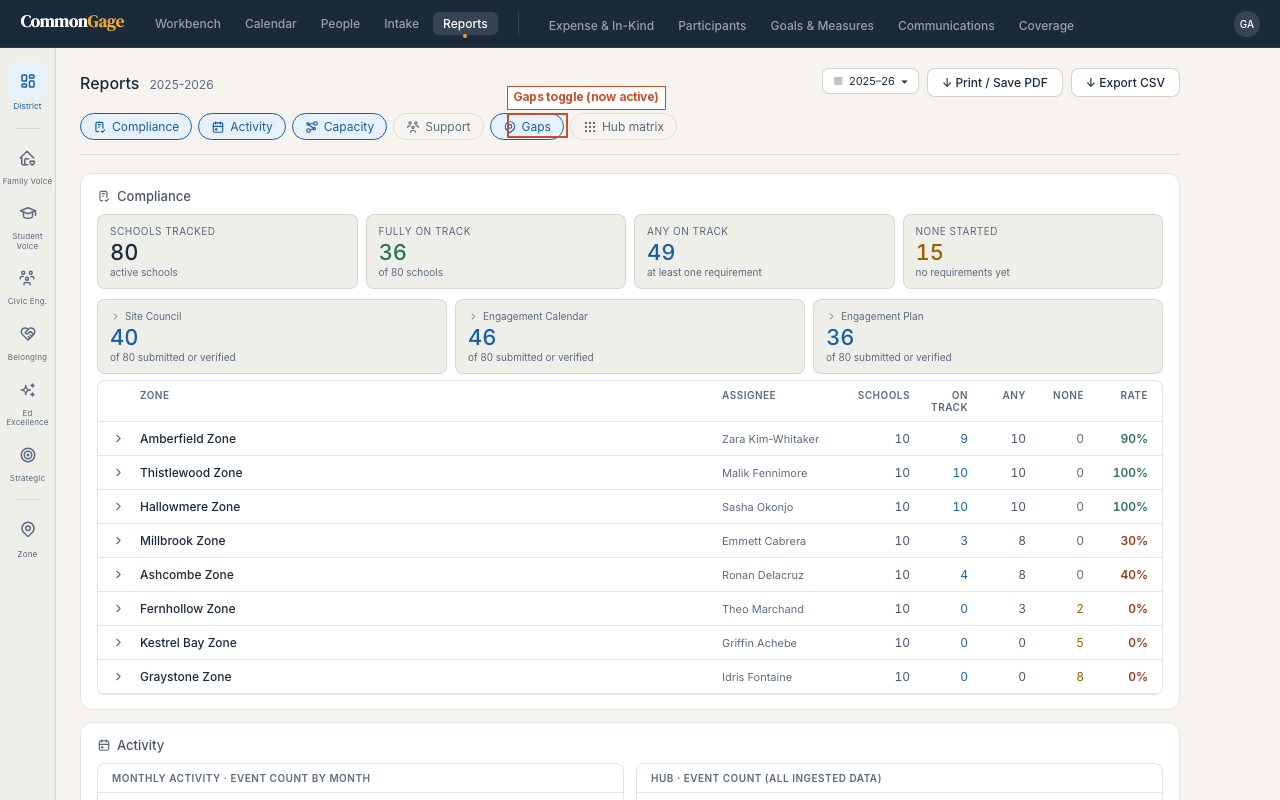This screenshot has height=800, width=1280.
Task: Click the Export CSV button
Action: coord(1125,82)
